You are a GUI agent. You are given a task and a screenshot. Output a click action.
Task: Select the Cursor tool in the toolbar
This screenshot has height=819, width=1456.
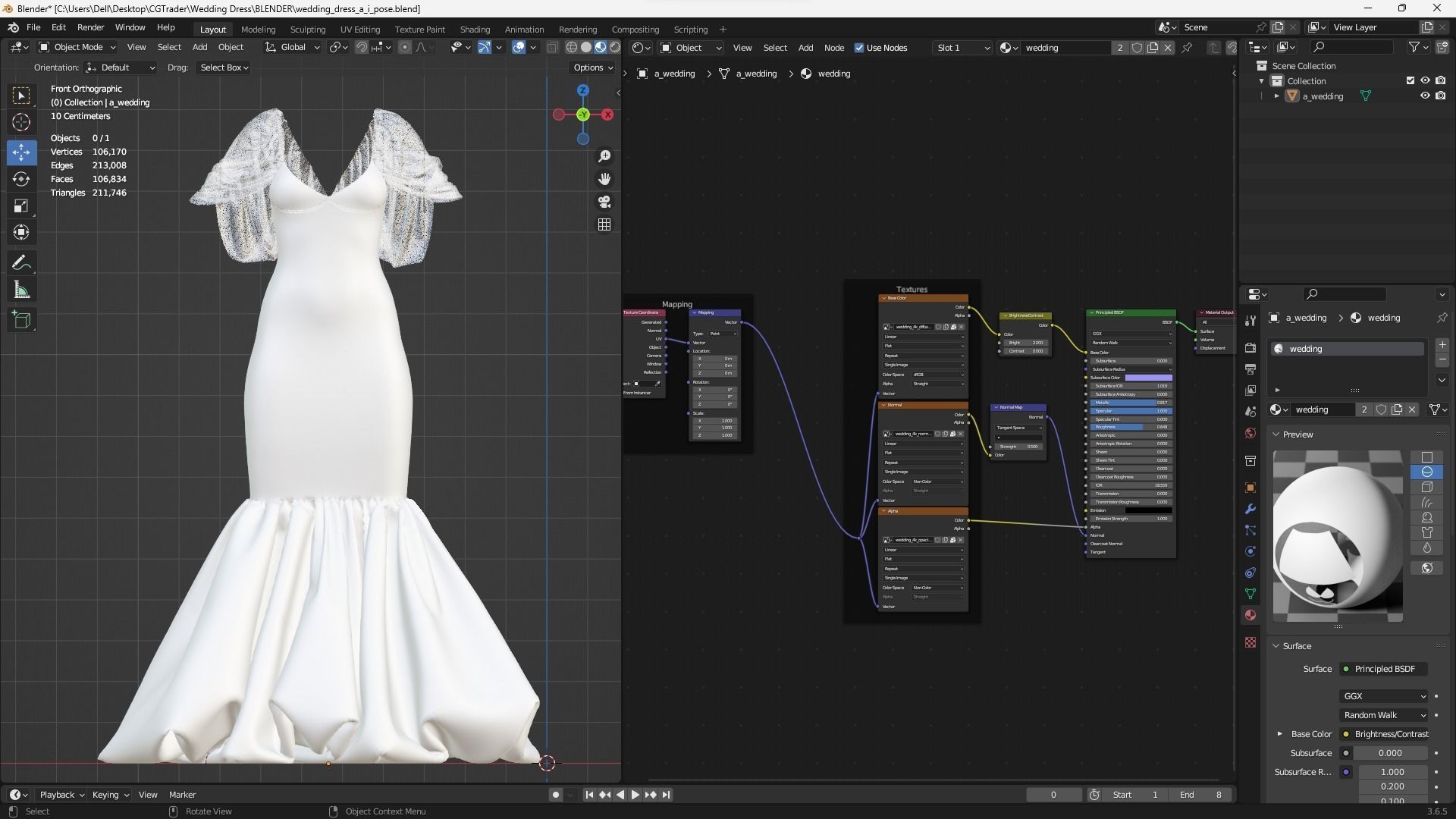(x=21, y=122)
